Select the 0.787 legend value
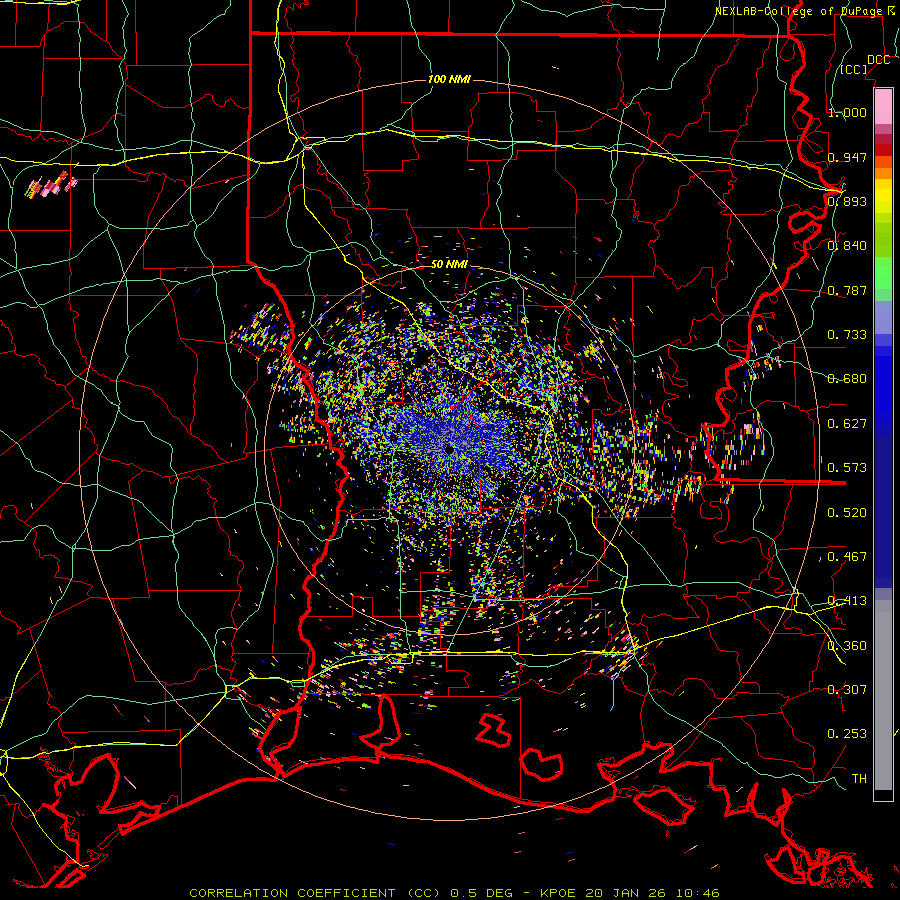 (847, 290)
